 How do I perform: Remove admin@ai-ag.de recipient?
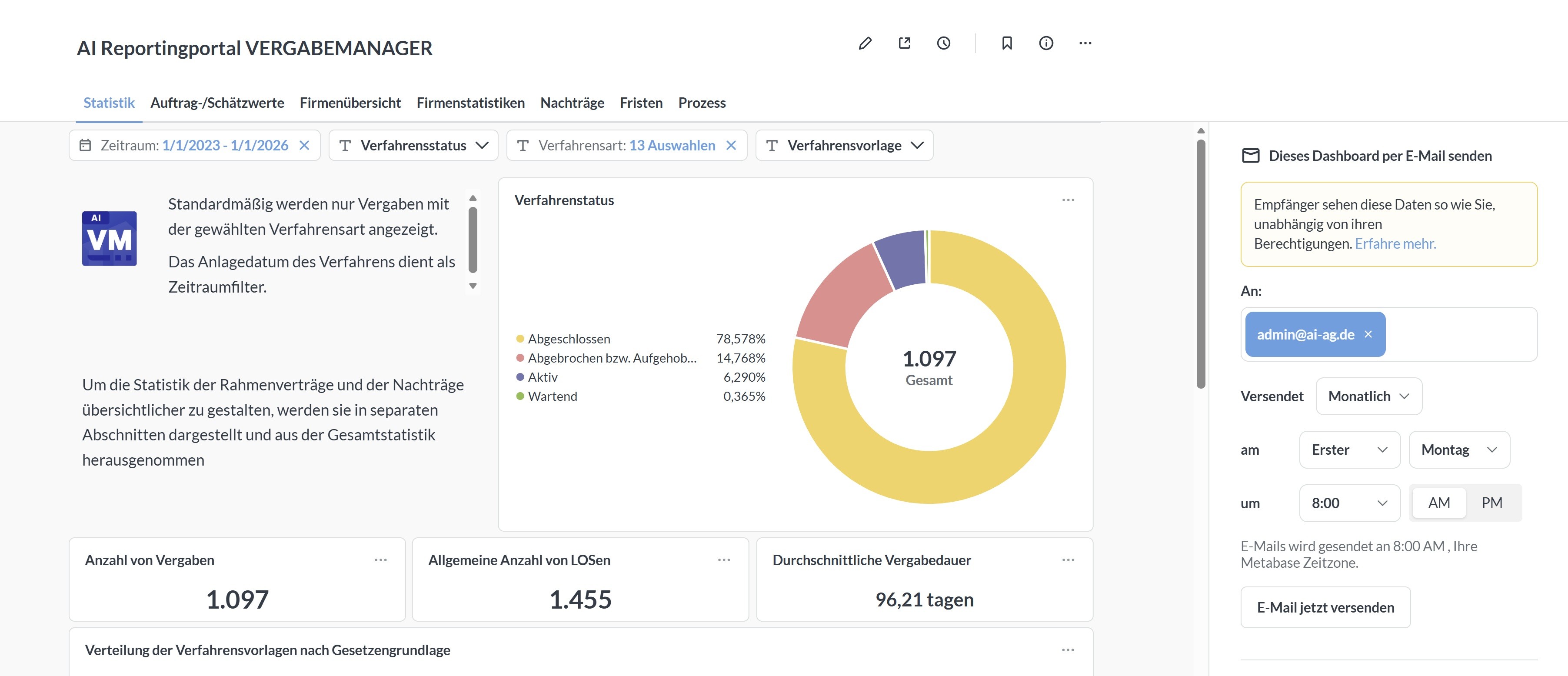pyautogui.click(x=1368, y=334)
